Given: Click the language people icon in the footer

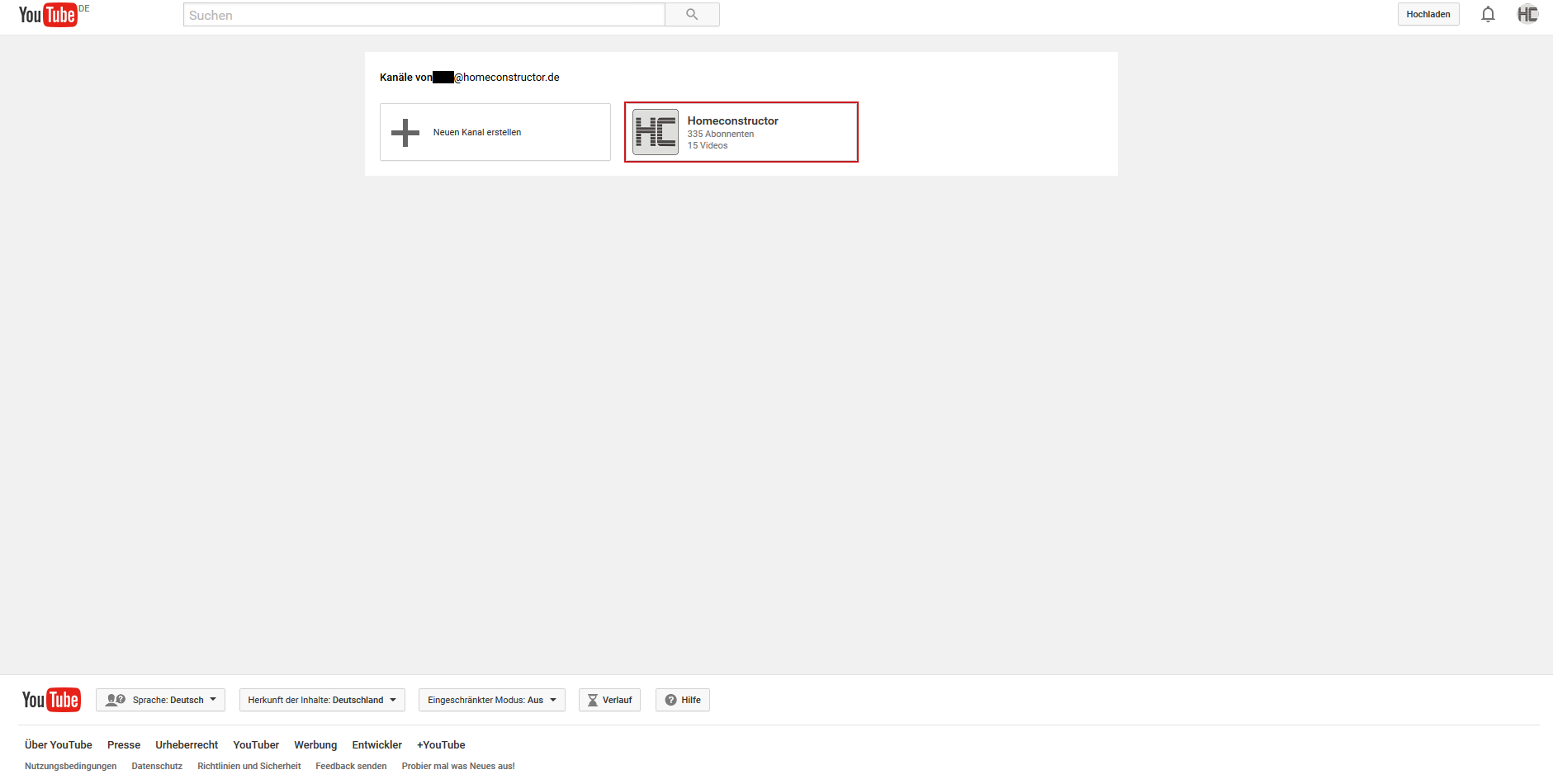Looking at the screenshot, I should point(116,700).
